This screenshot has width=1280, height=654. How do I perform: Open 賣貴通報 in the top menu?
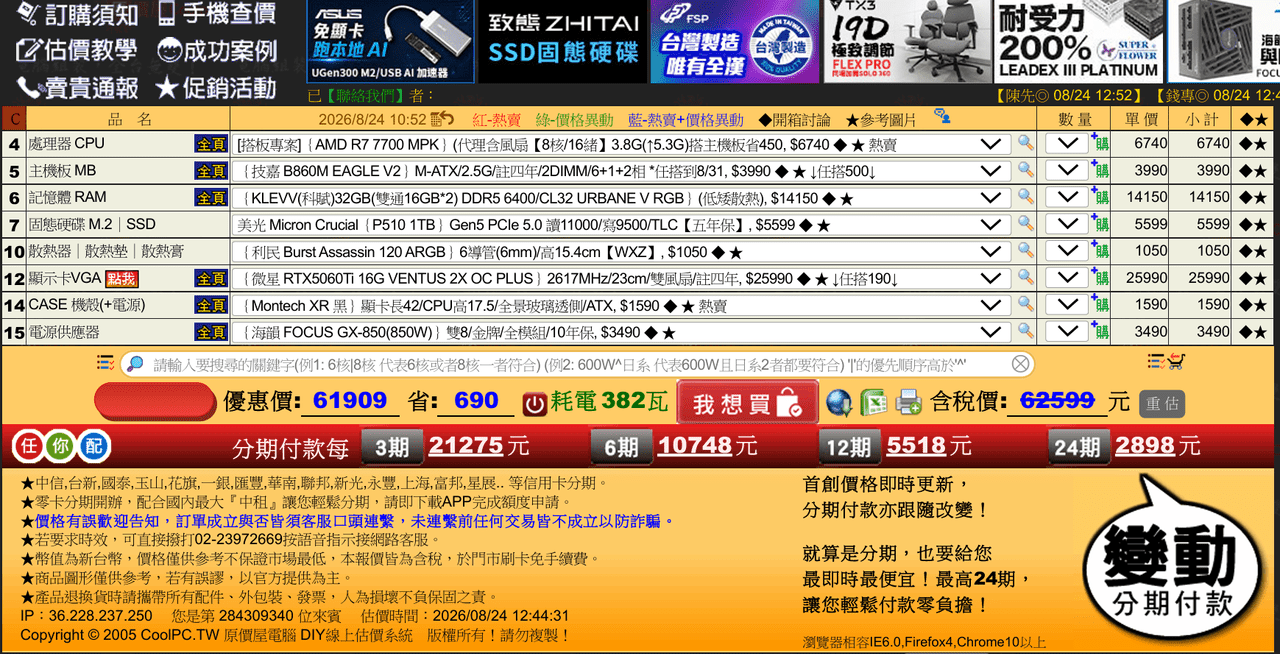[78, 87]
